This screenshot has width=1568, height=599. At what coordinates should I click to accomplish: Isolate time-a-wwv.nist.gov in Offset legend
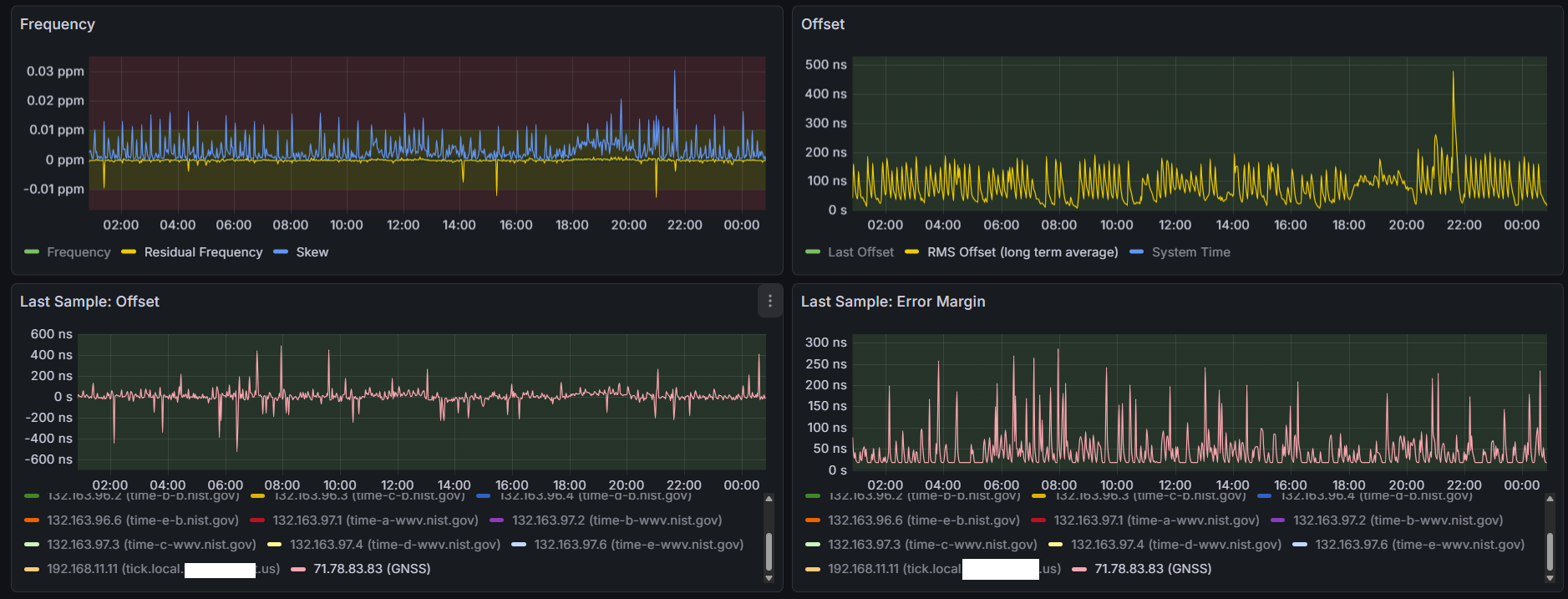[375, 520]
